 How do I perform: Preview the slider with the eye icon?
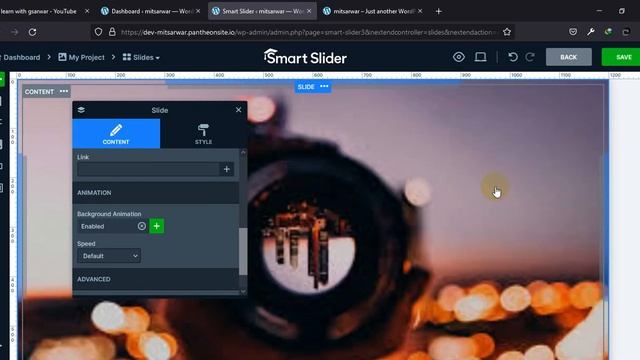[459, 57]
